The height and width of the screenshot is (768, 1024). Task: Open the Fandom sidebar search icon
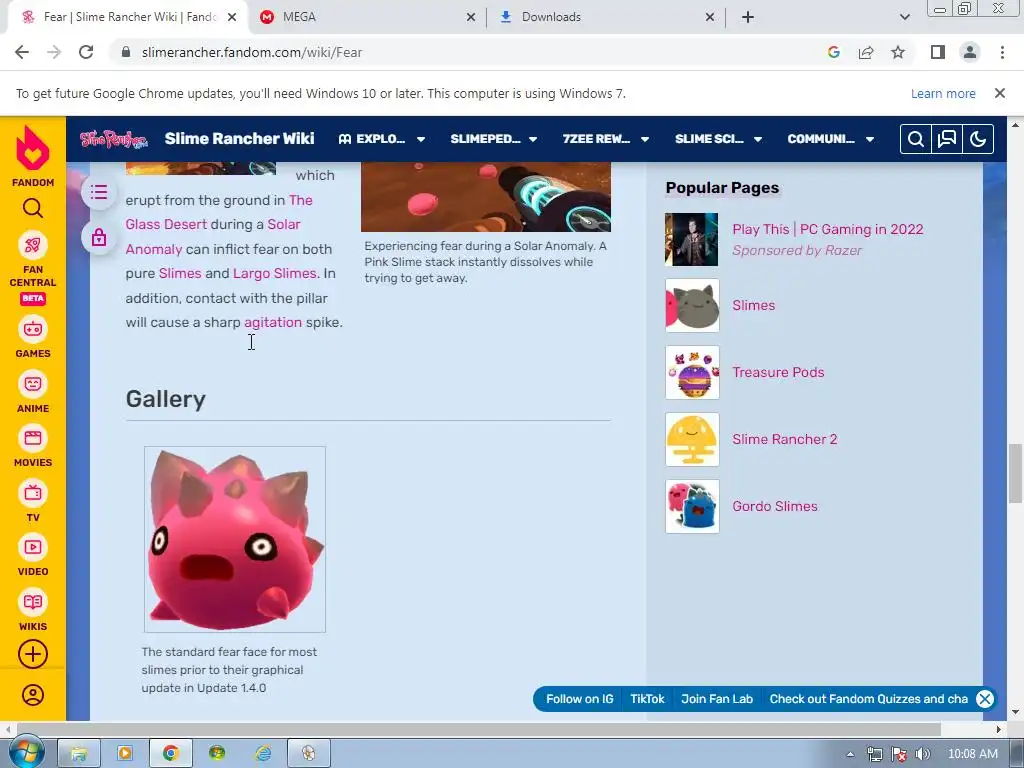pyautogui.click(x=33, y=208)
